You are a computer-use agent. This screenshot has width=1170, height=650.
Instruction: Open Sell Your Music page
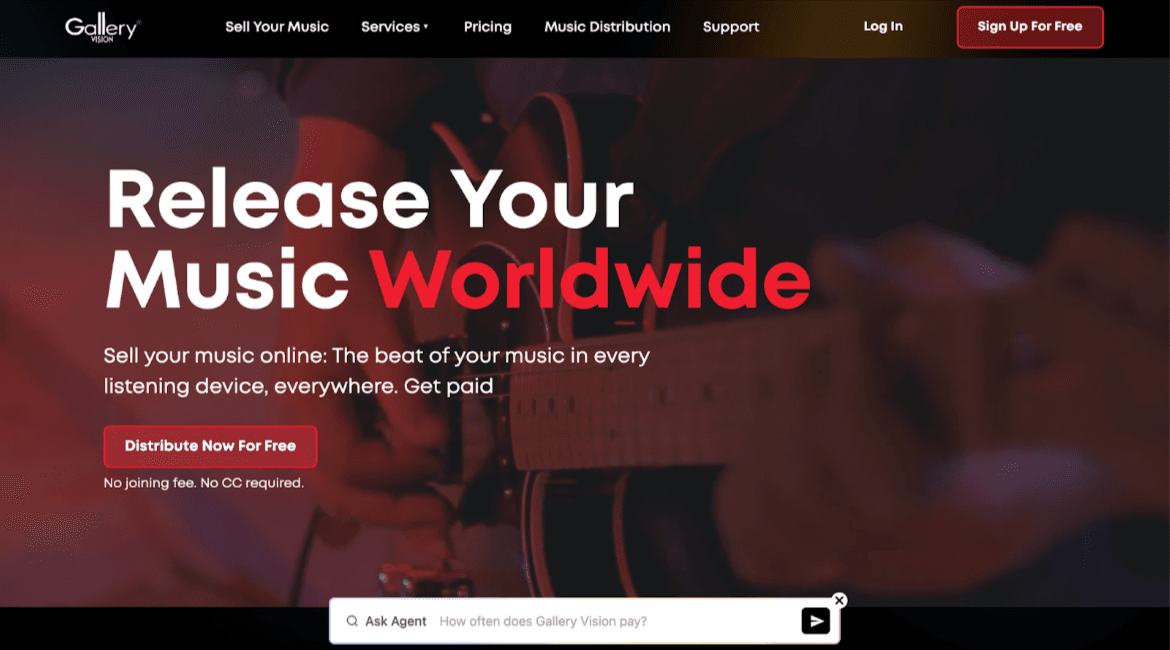tap(277, 27)
